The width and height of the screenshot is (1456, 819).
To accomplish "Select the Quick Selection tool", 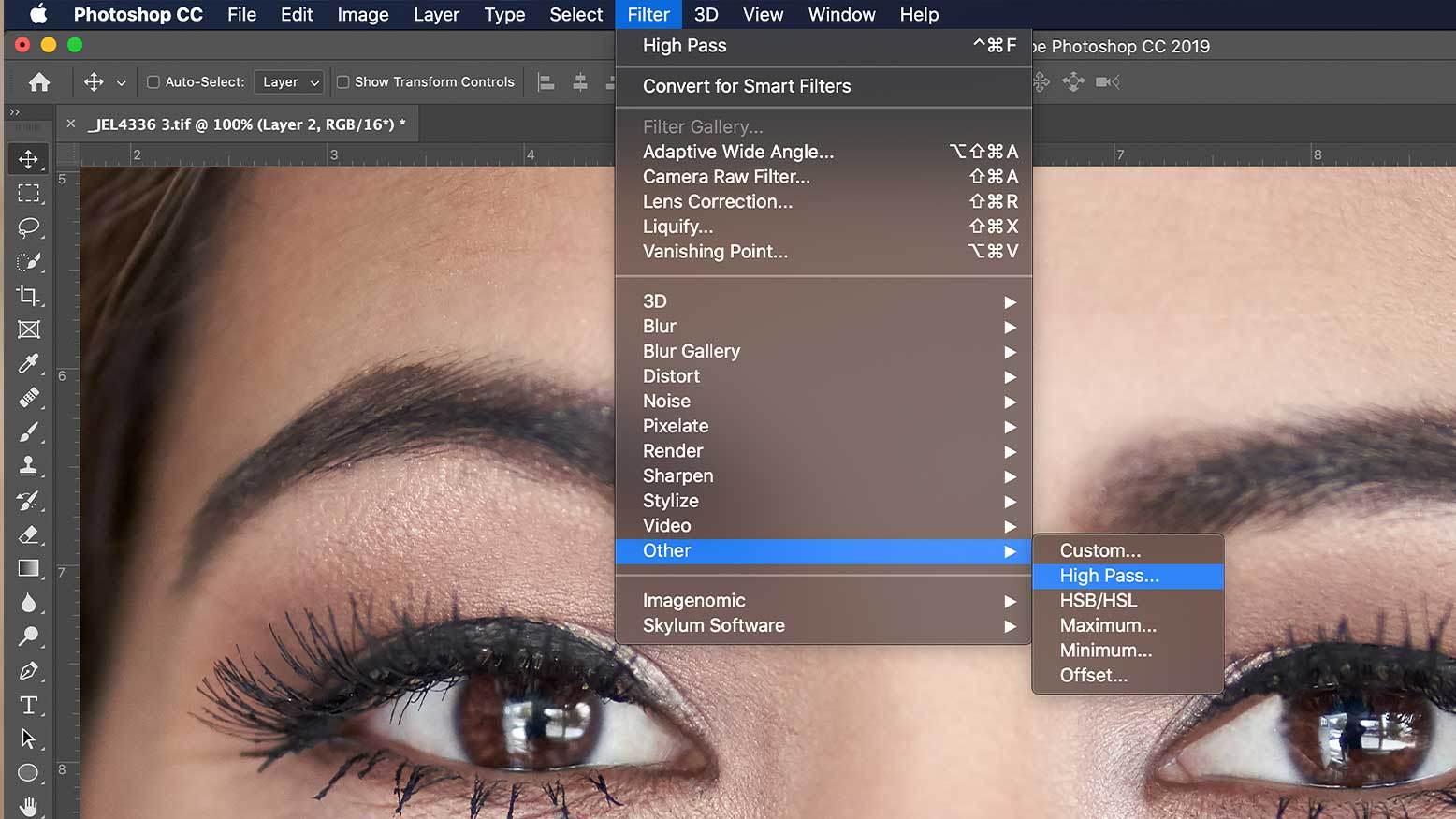I will (x=28, y=261).
